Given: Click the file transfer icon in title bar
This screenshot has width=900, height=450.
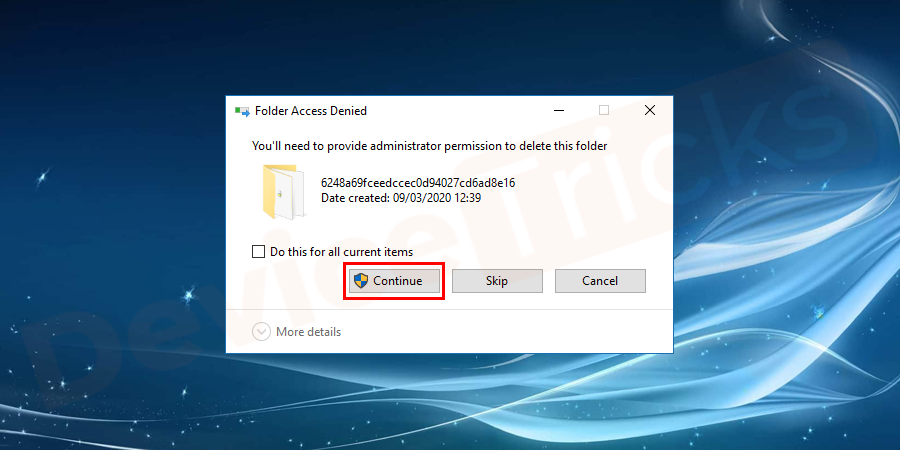Looking at the screenshot, I should [x=242, y=111].
